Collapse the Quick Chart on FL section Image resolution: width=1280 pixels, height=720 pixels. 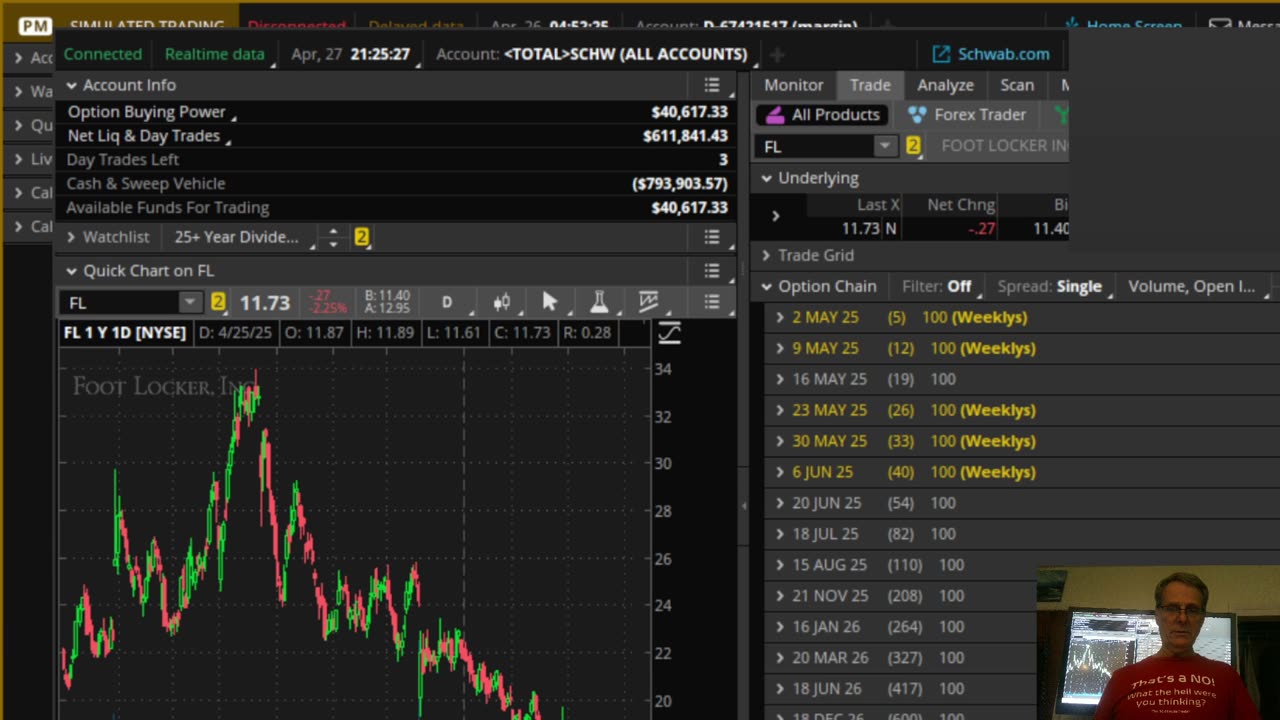[71, 271]
